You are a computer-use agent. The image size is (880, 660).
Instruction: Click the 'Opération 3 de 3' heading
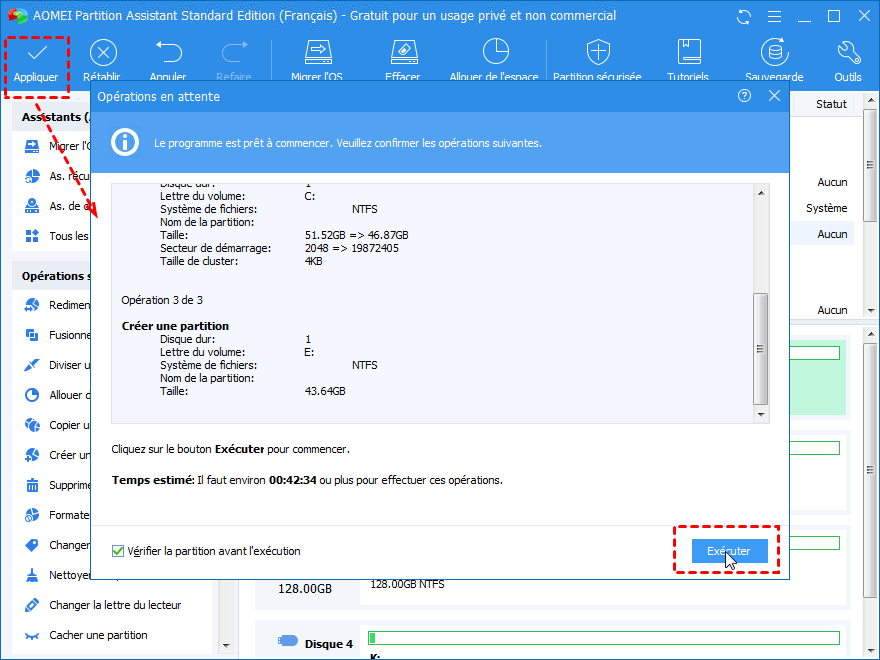[x=162, y=300]
